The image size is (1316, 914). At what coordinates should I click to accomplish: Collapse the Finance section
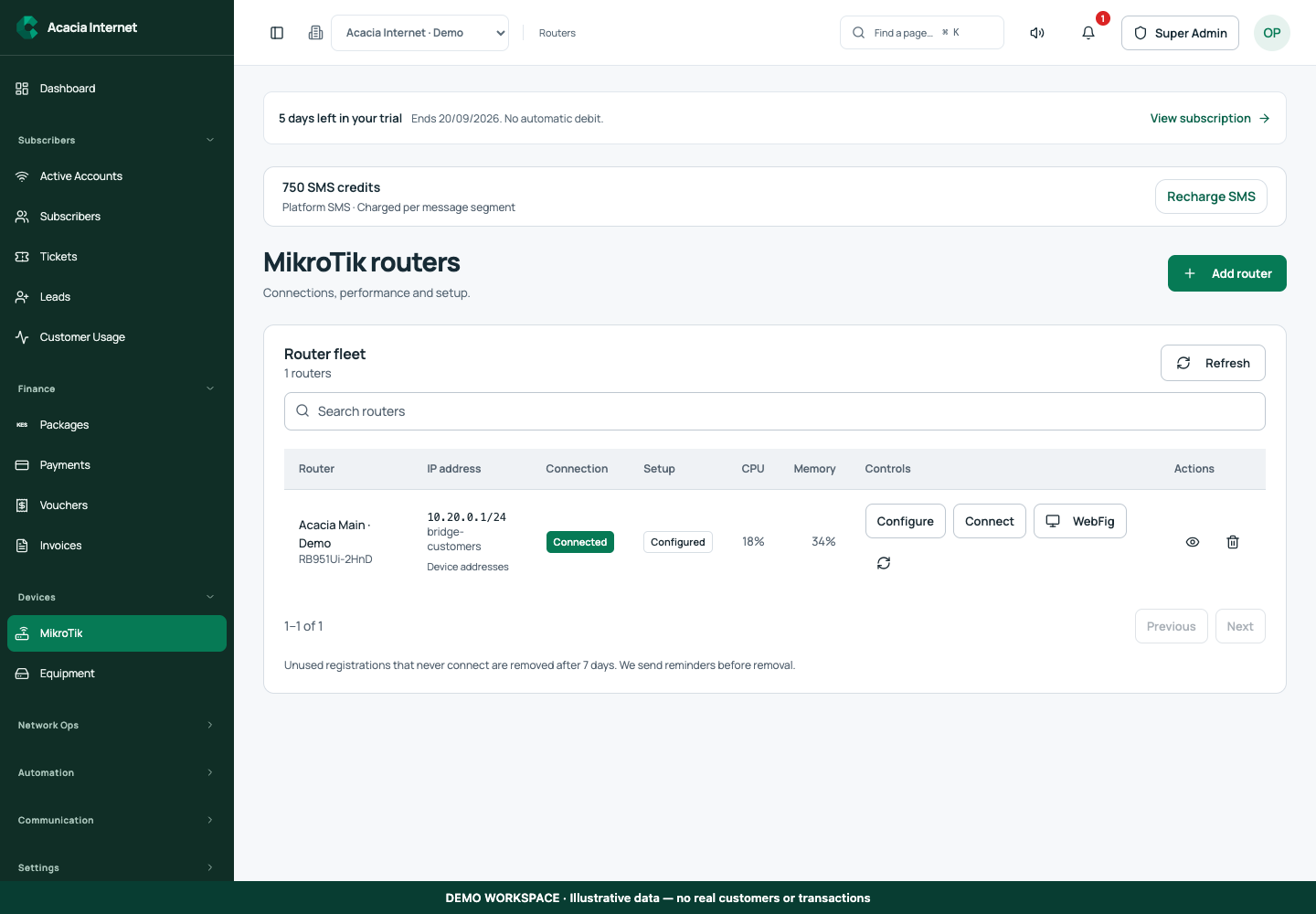click(117, 388)
